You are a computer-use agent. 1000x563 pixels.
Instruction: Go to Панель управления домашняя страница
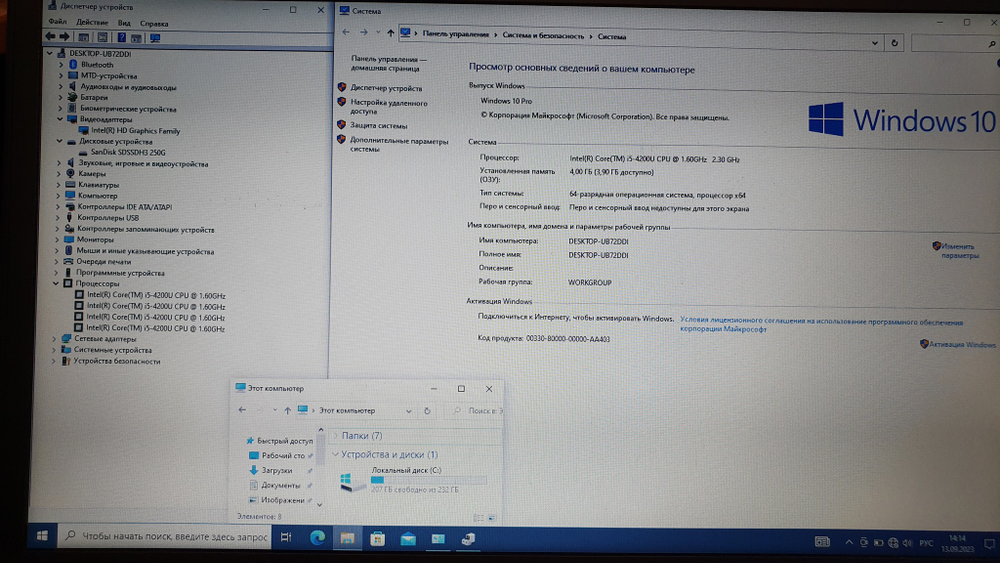(x=388, y=63)
